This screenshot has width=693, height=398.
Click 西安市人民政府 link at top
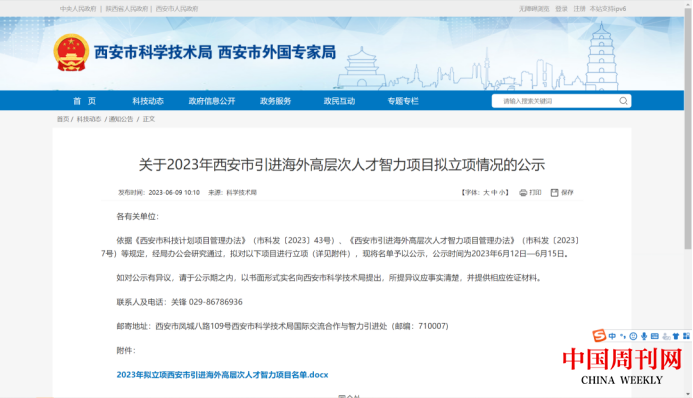(177, 8)
